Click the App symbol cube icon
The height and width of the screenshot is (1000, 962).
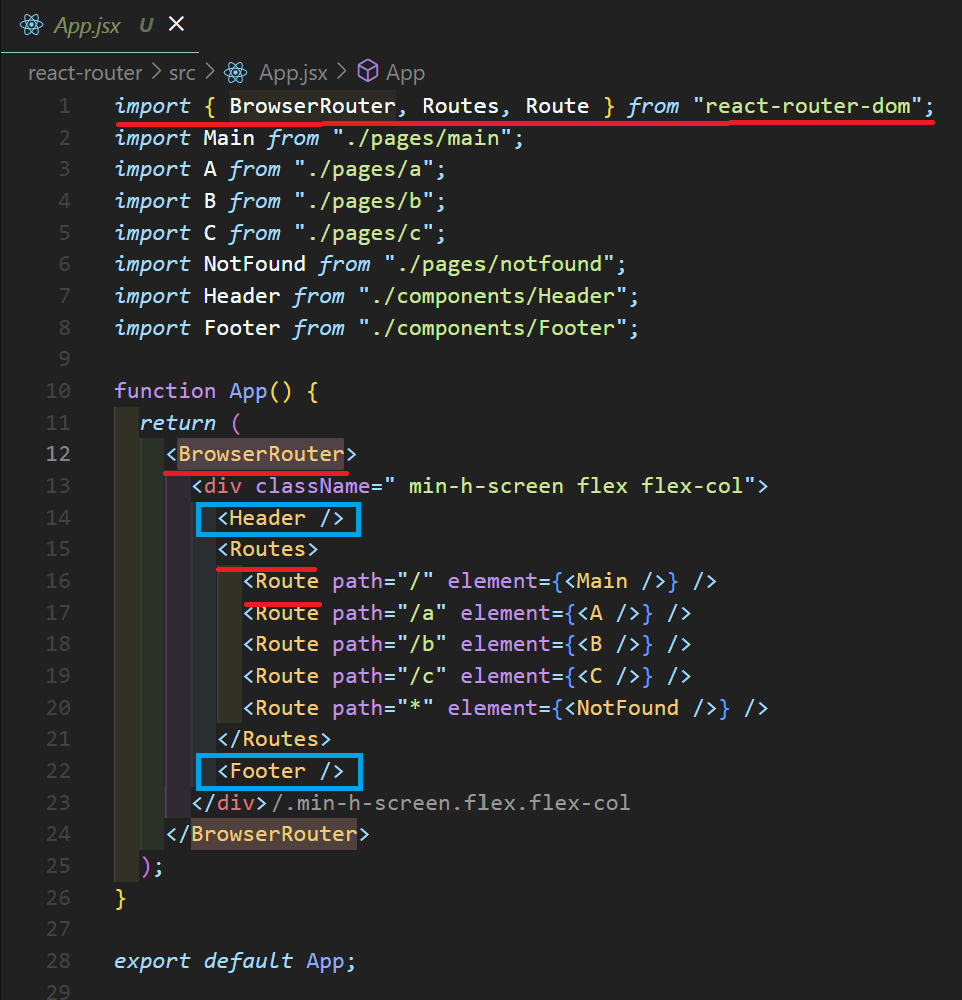point(367,71)
